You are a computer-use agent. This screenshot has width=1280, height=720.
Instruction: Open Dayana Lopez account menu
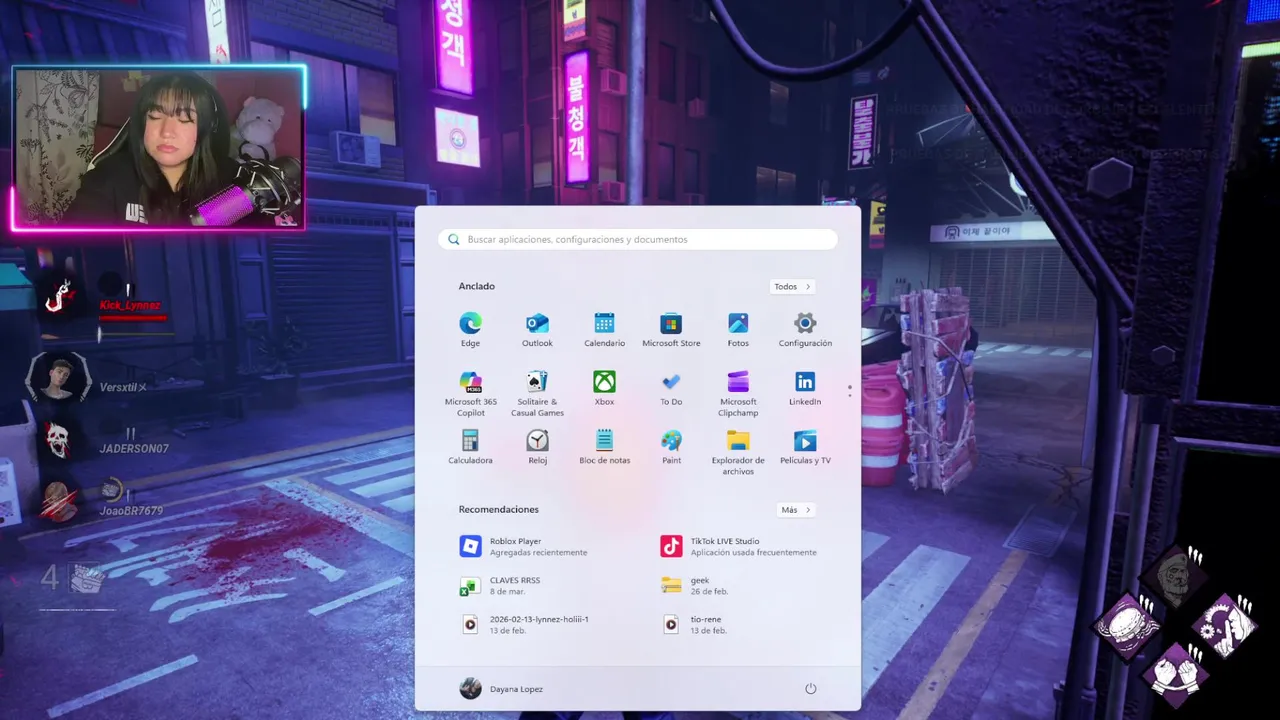pyautogui.click(x=501, y=689)
